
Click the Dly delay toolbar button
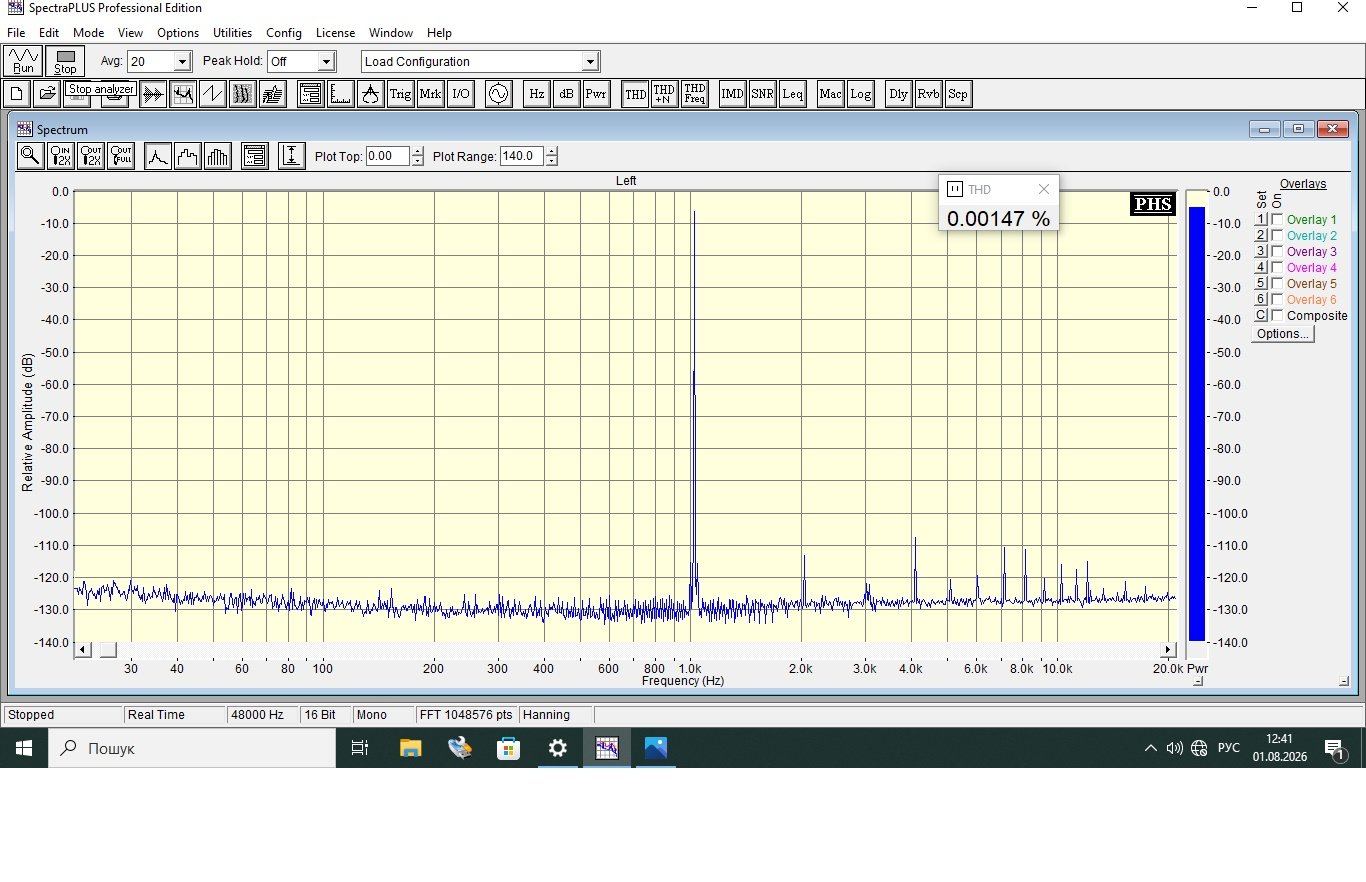[898, 94]
